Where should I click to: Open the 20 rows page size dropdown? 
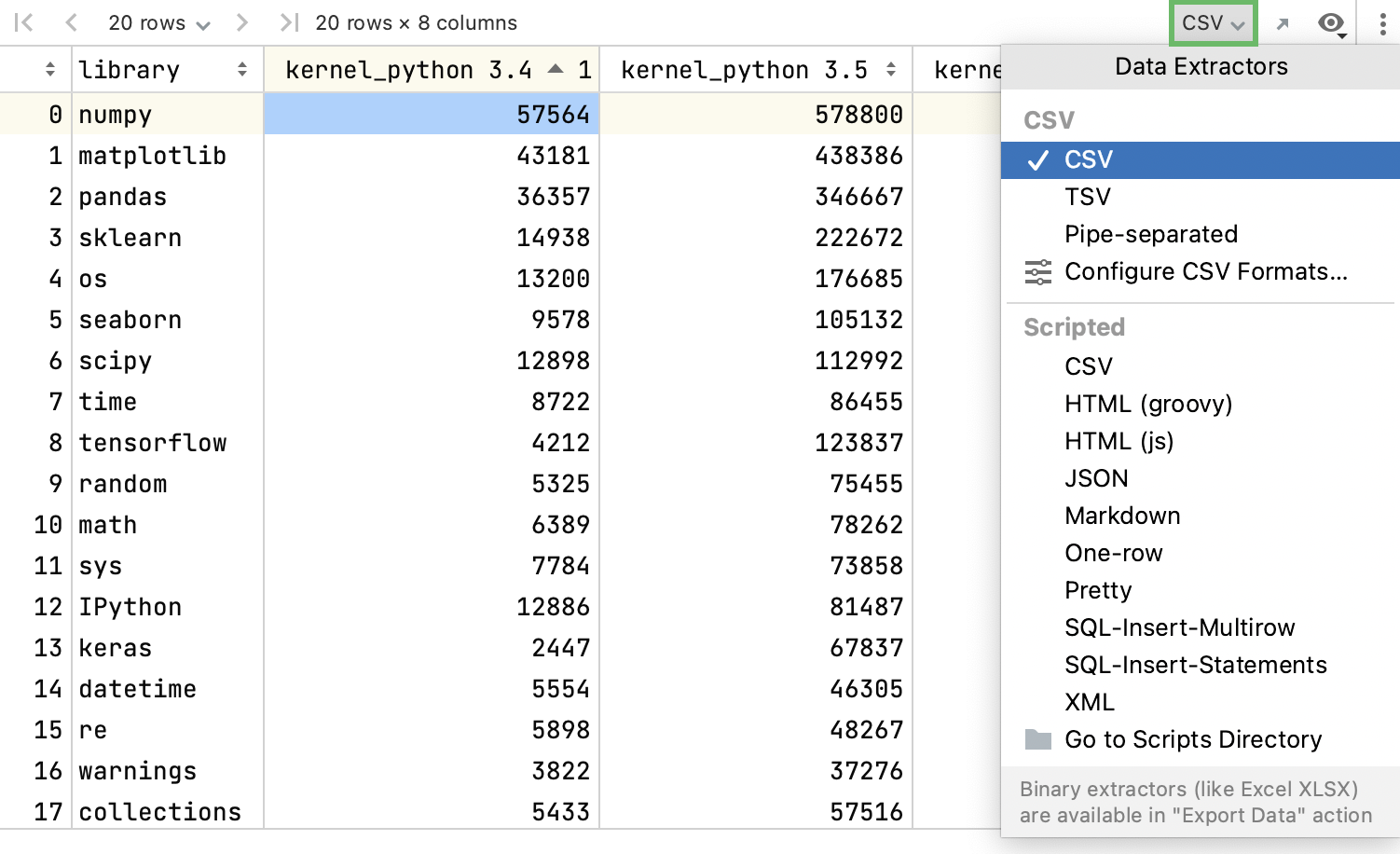coord(158,22)
